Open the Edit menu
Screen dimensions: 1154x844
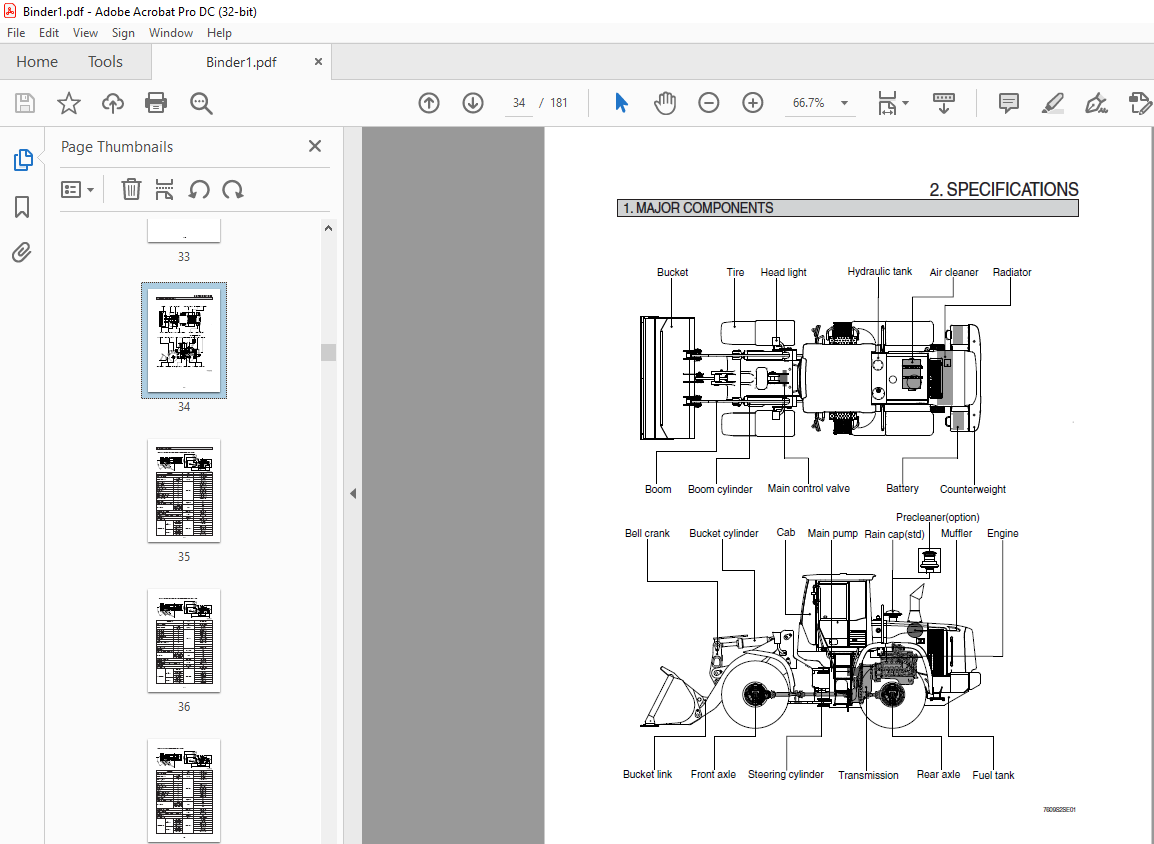click(49, 33)
